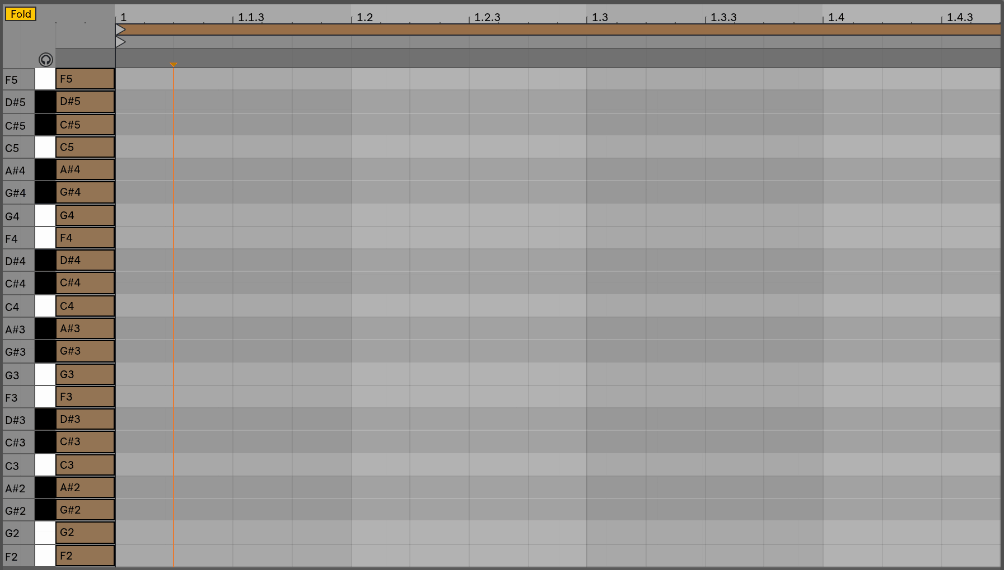Click the orange insert marker triangle
1004x570 pixels.
173,65
